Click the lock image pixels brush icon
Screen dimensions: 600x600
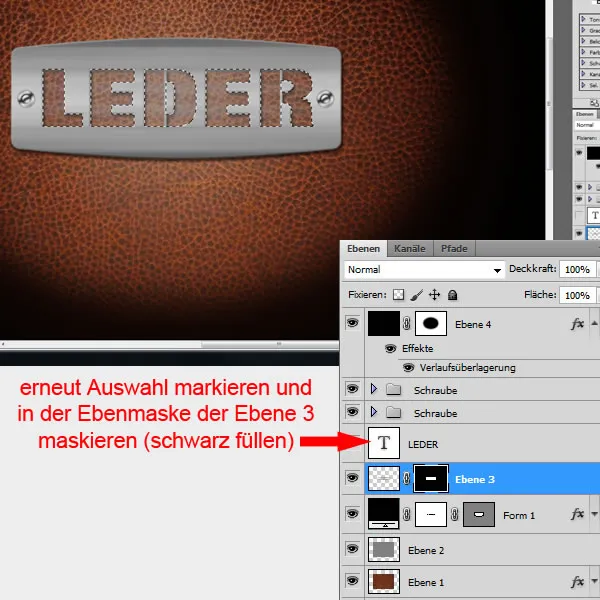point(417,296)
